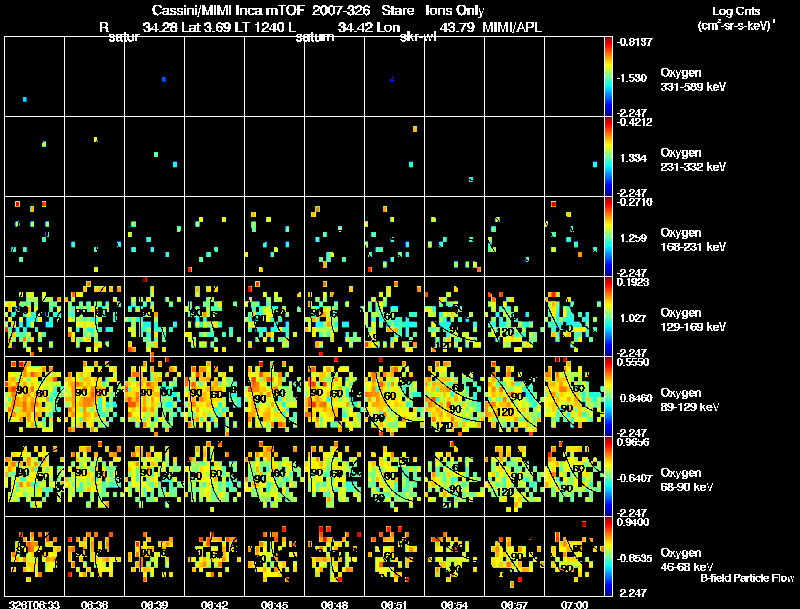Click the date '2007-326' in the title
This screenshot has width=800, height=609.
[341, 11]
